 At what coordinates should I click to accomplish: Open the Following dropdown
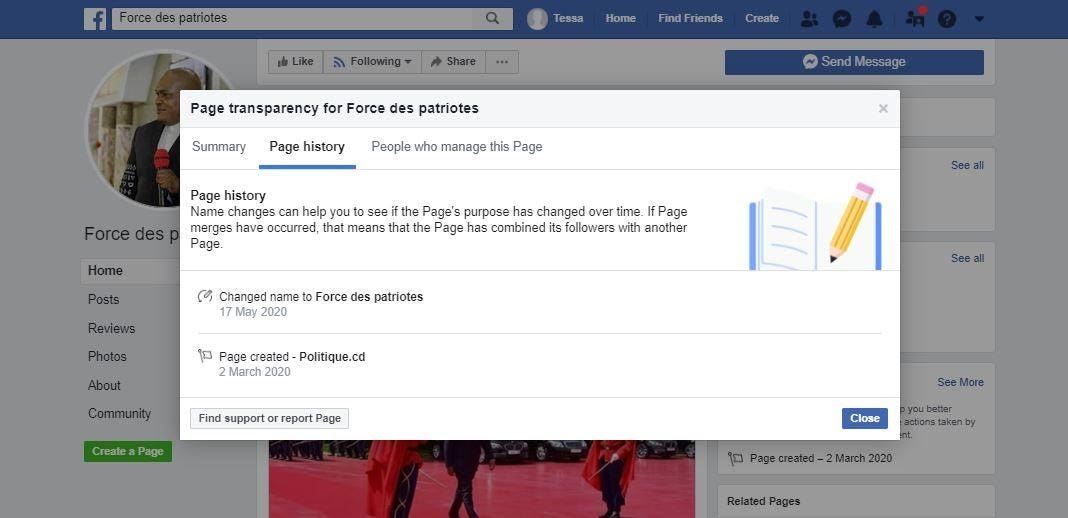[373, 61]
